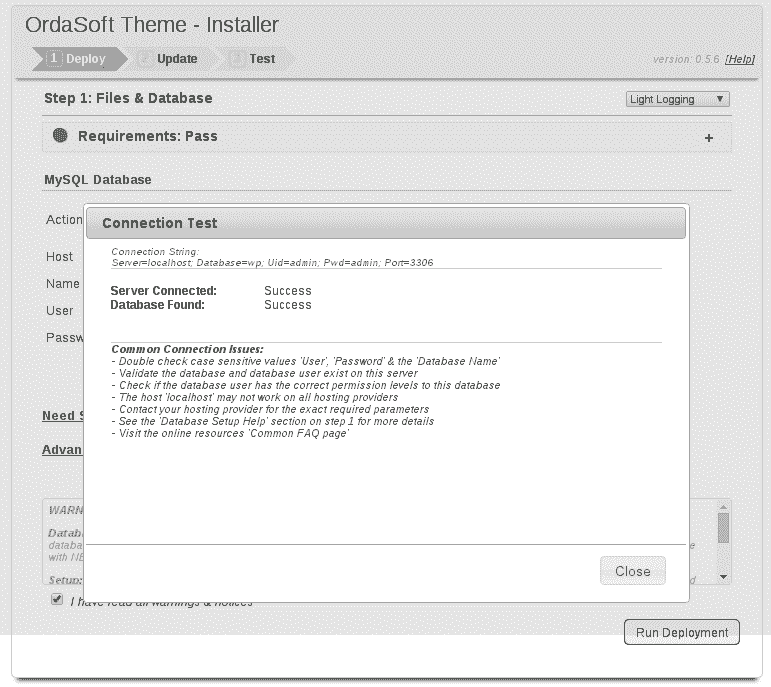Toggle the 'I have read all warnings' checkbox
771x687 pixels.
tap(57, 600)
